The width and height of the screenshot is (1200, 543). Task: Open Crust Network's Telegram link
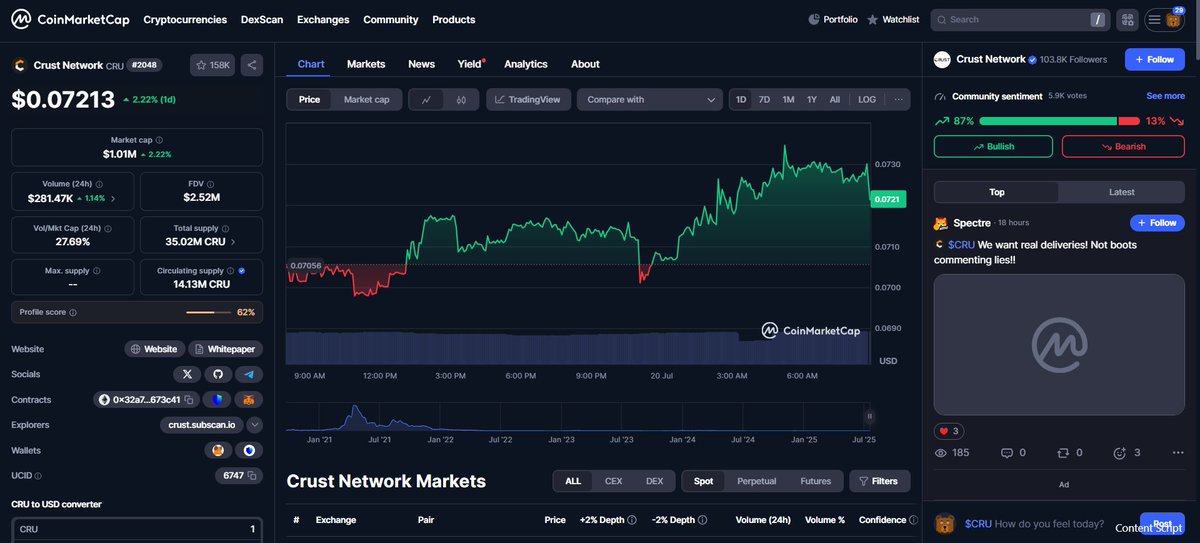(x=249, y=374)
